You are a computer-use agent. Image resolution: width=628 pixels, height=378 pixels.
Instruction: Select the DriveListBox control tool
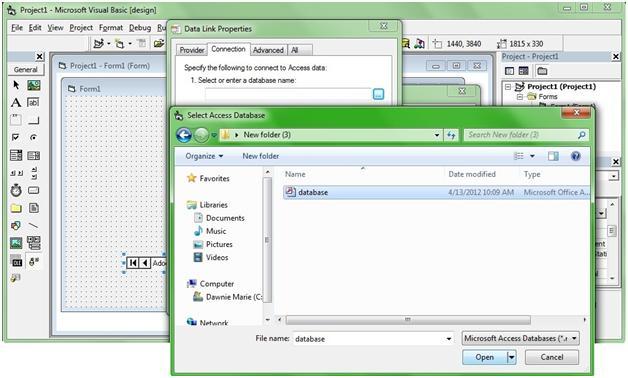point(34,190)
